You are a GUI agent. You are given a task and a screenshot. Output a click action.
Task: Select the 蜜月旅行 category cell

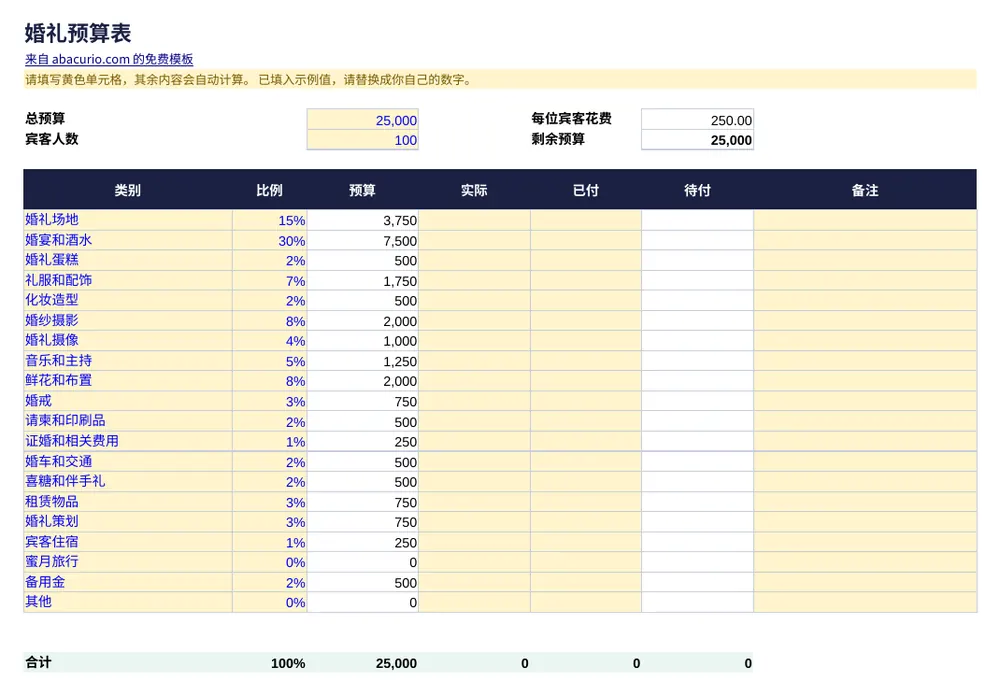click(128, 562)
